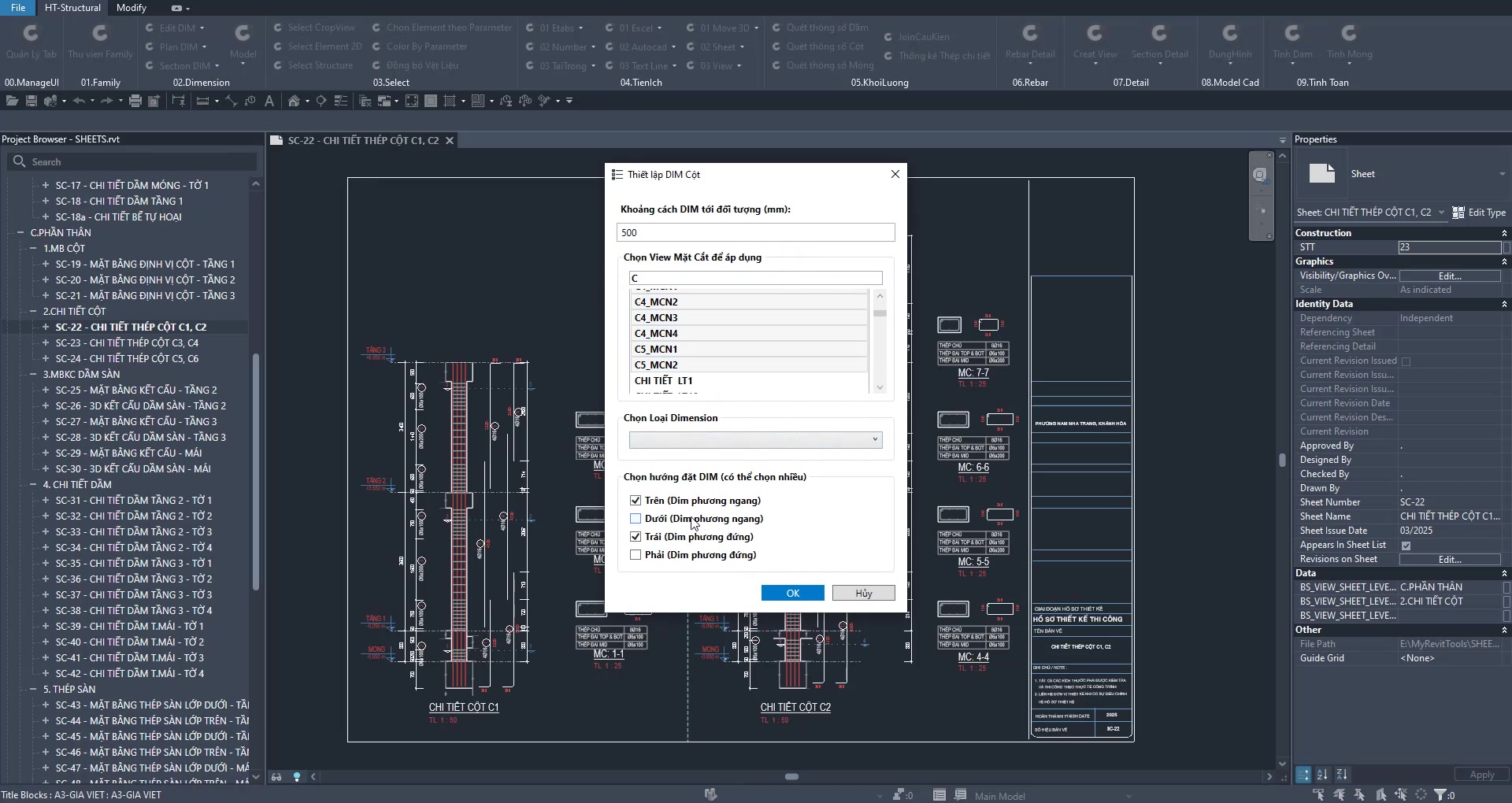The image size is (1512, 803).
Task: Uncheck the Trên (Dim phương ngang) checkbox
Action: 636,501
